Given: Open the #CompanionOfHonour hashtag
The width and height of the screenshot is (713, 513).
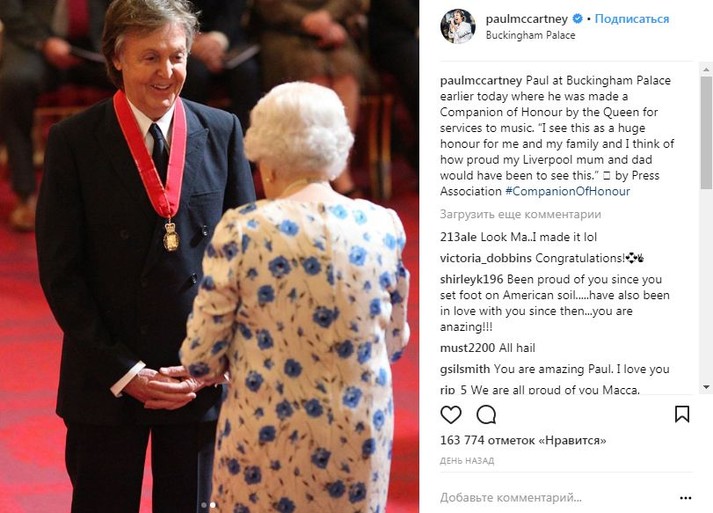Looking at the screenshot, I should [567, 191].
